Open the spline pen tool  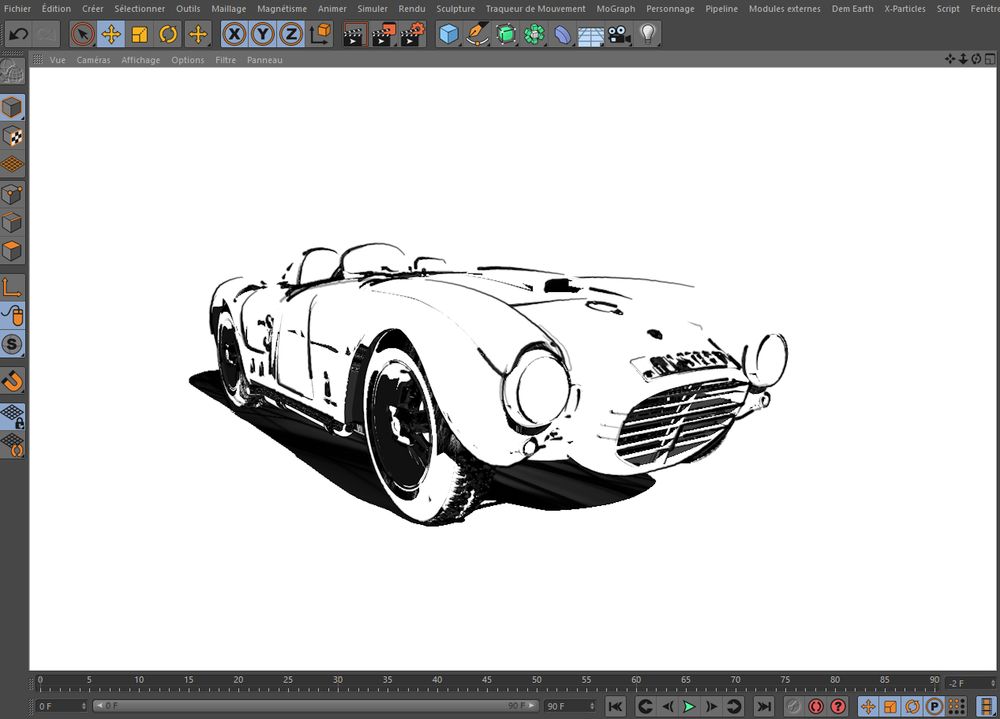tap(477, 34)
